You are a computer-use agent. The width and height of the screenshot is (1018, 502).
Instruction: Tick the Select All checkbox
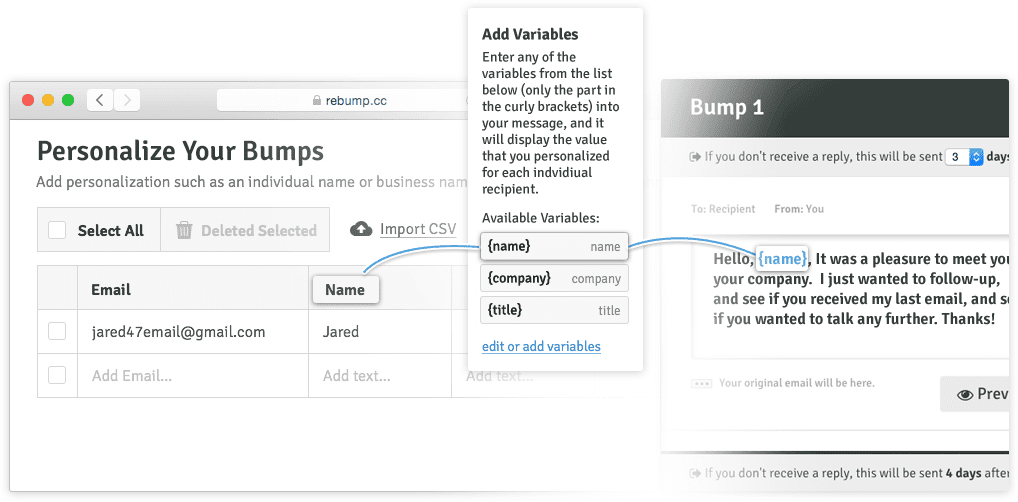click(57, 230)
